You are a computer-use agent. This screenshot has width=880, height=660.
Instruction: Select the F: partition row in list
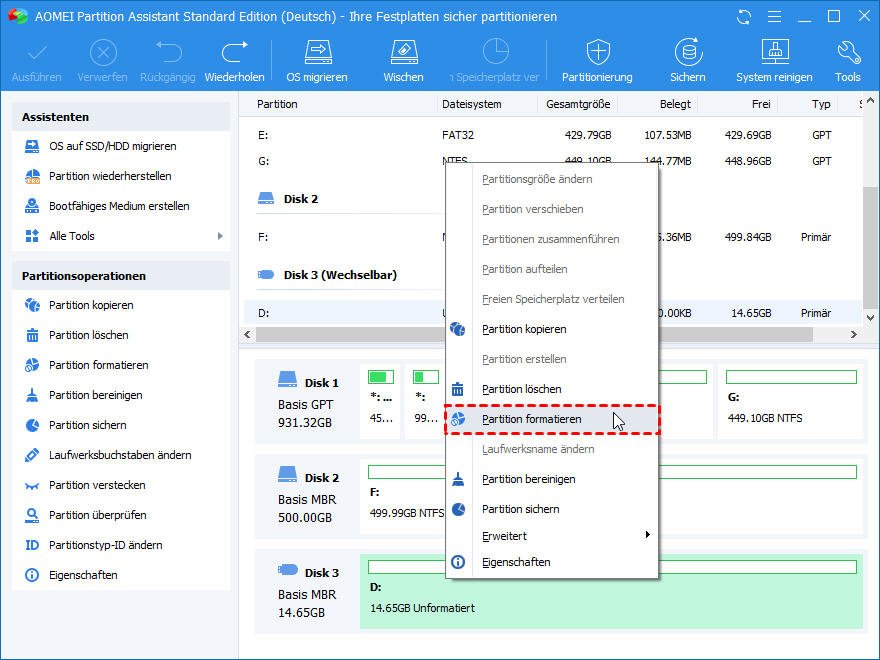click(x=552, y=237)
